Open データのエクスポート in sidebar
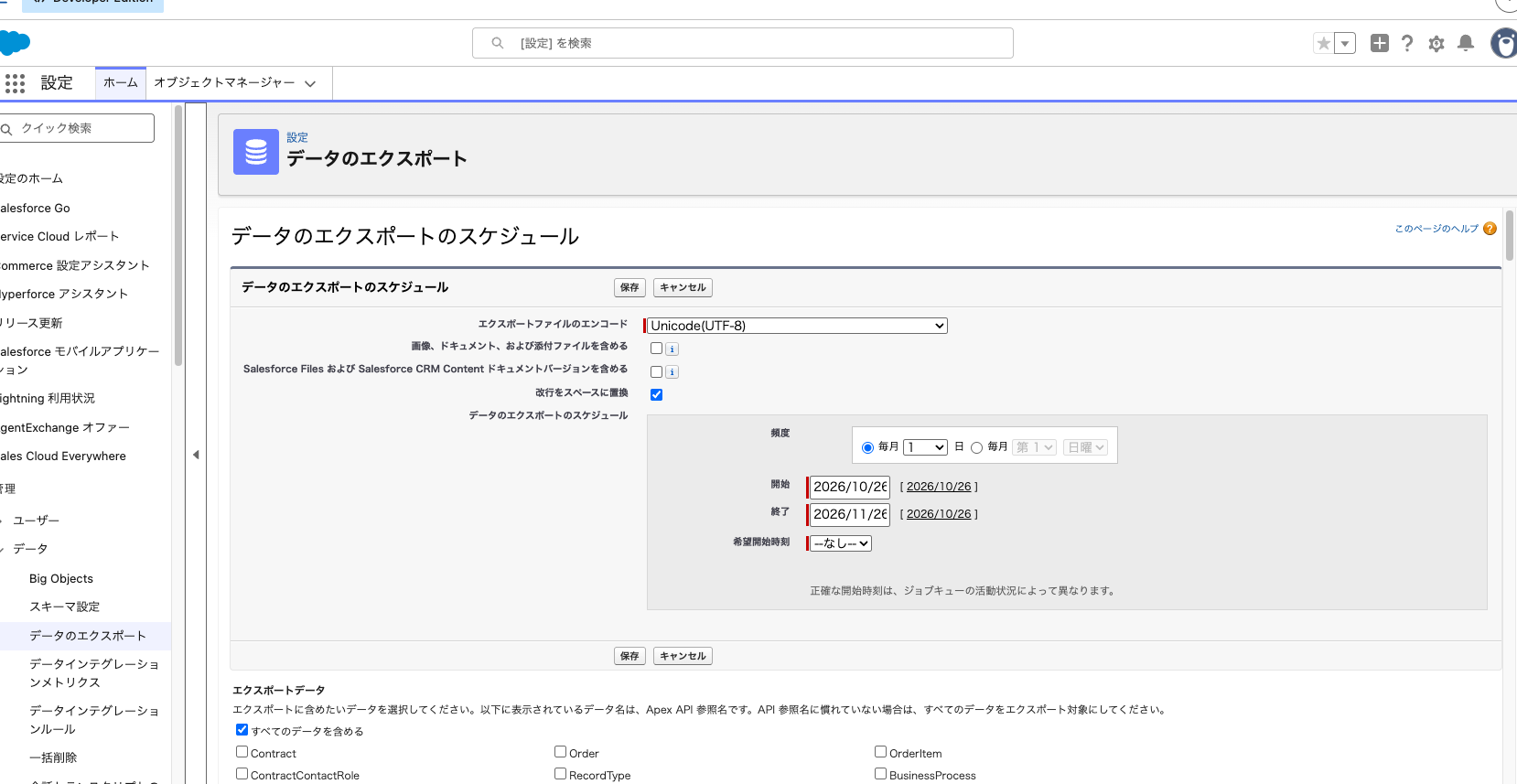This screenshot has height=784, width=1517. pos(88,636)
